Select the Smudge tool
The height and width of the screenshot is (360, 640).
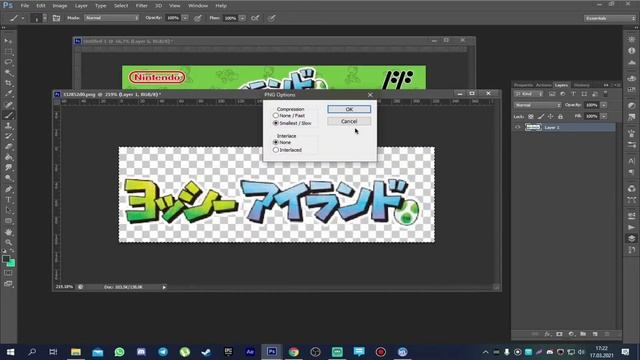pyautogui.click(x=8, y=168)
